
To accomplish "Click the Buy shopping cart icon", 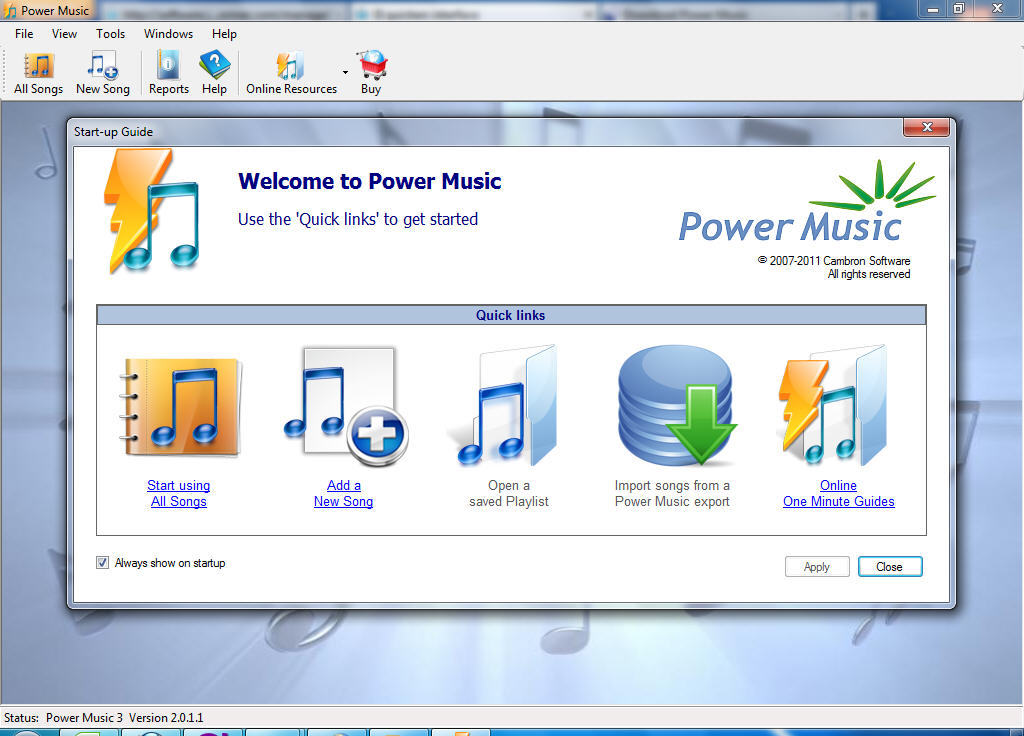I will tap(371, 73).
